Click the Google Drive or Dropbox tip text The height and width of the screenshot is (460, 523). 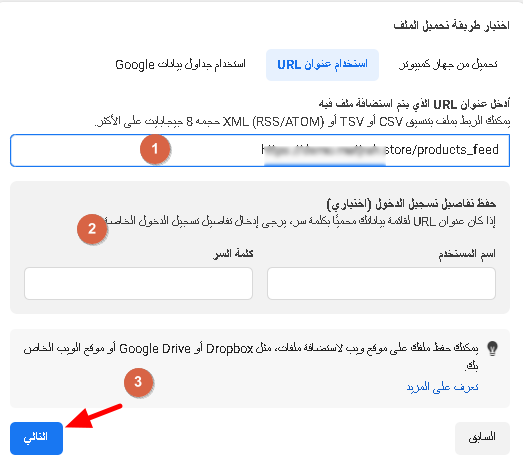click(251, 356)
